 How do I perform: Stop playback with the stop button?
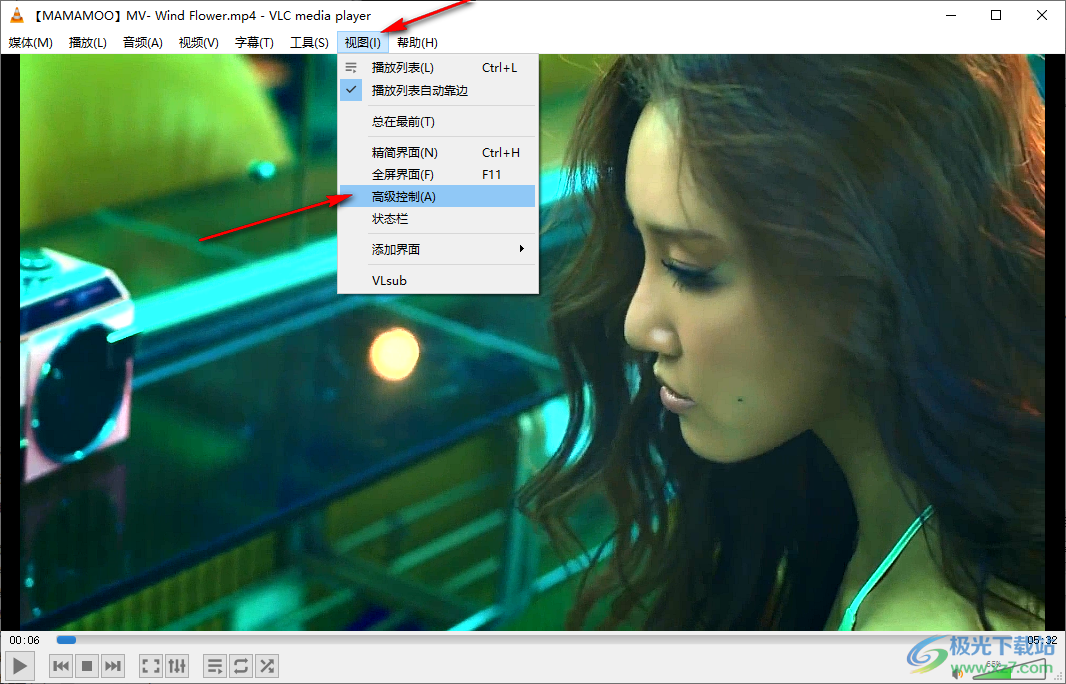pyautogui.click(x=87, y=666)
